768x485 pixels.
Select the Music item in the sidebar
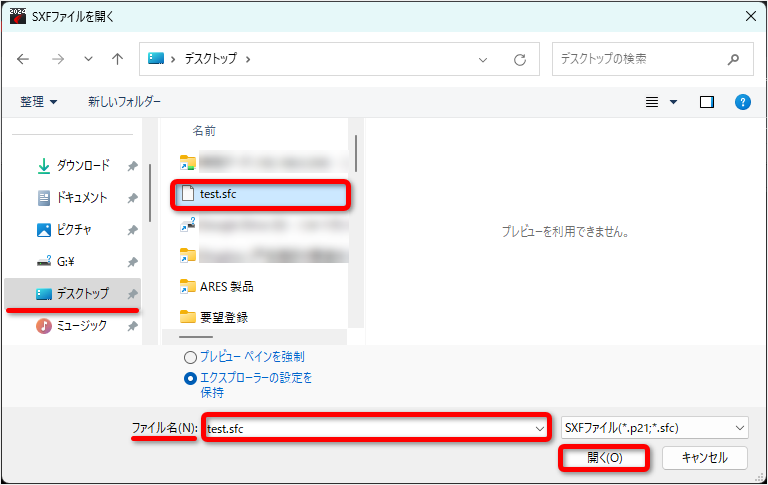pyautogui.click(x=73, y=325)
